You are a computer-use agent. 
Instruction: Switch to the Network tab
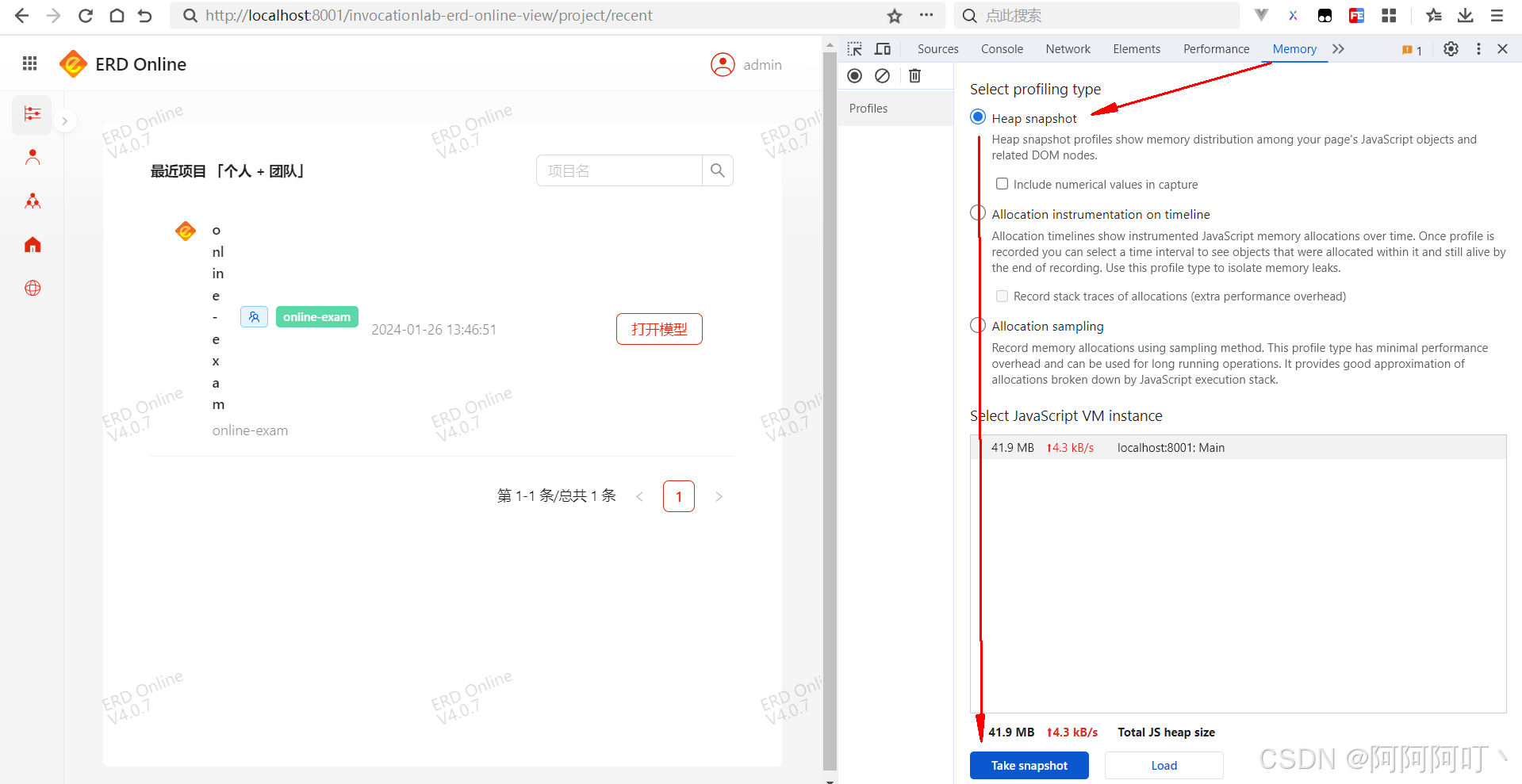(1067, 48)
